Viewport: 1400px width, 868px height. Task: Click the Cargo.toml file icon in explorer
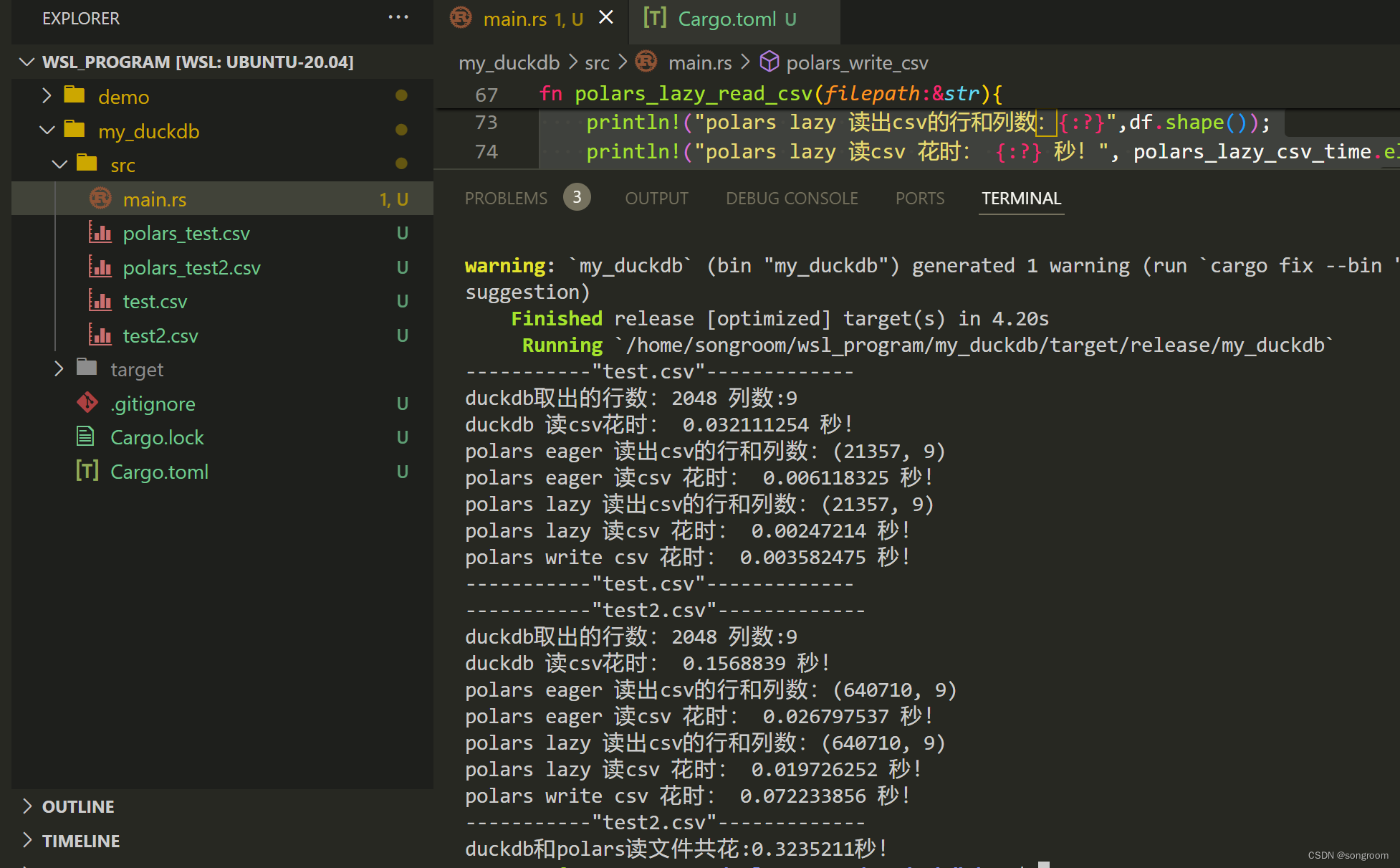(x=87, y=471)
